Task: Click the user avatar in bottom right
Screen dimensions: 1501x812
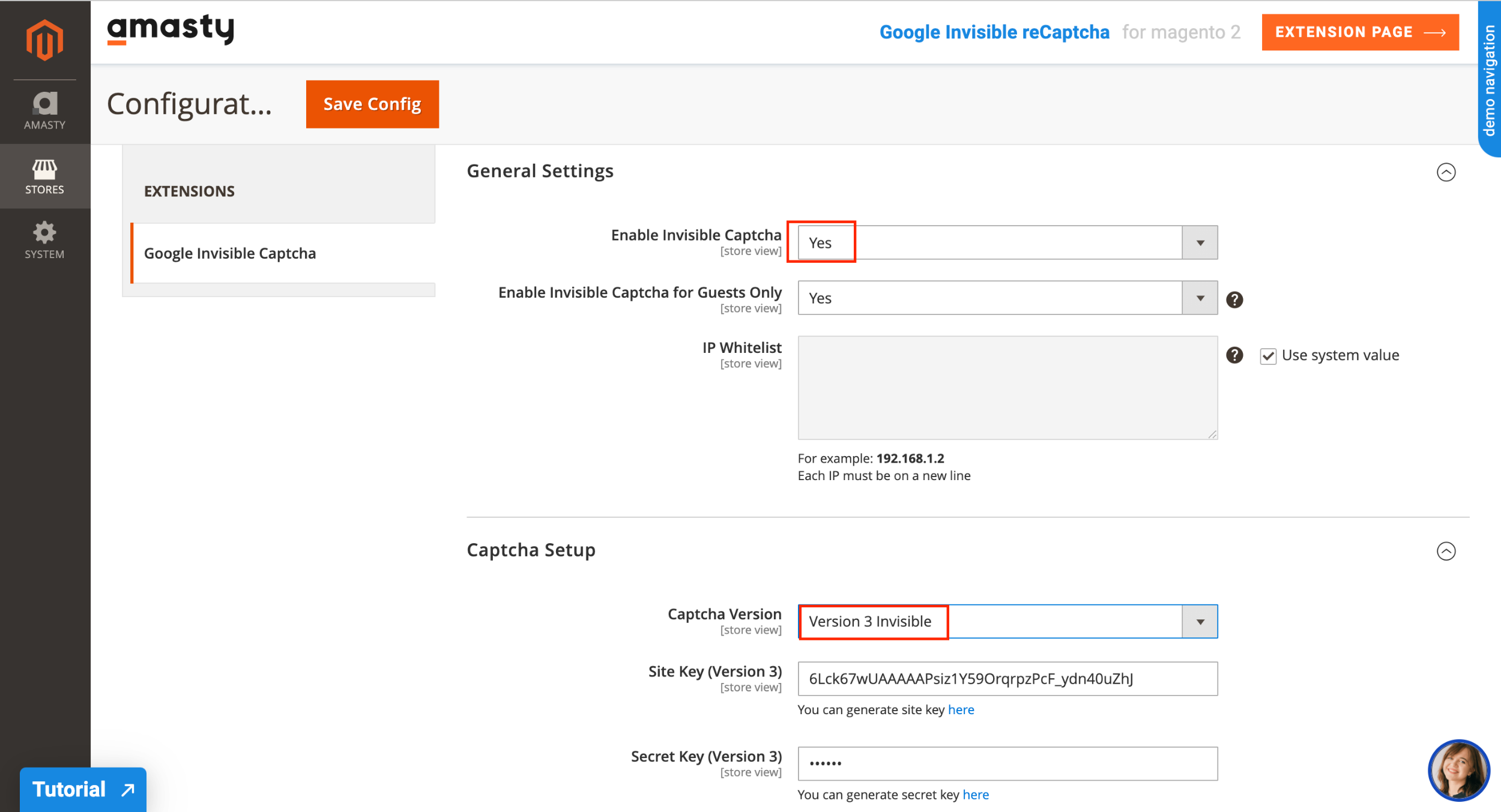Action: click(x=1458, y=770)
